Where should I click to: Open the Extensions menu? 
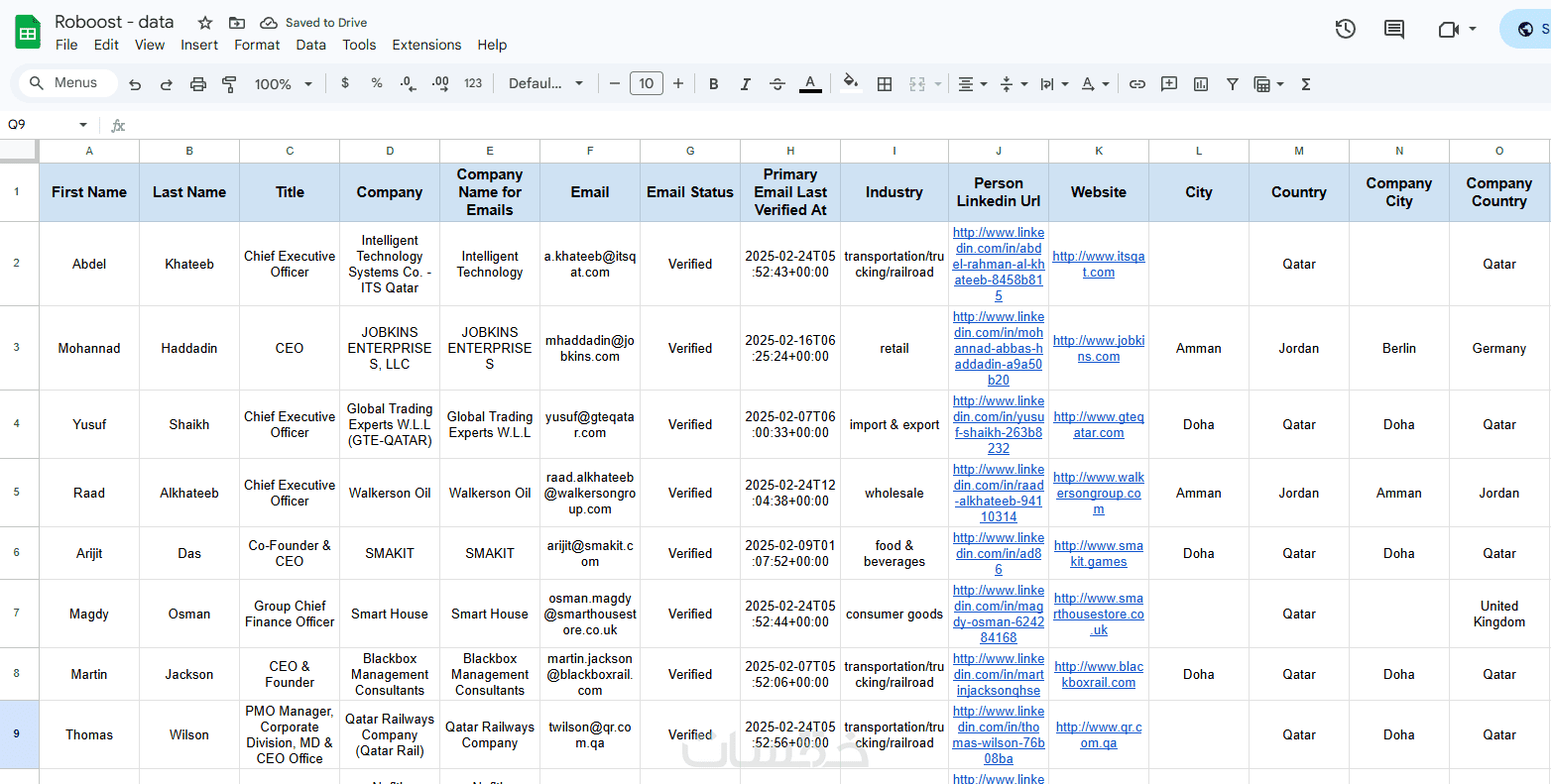[426, 45]
